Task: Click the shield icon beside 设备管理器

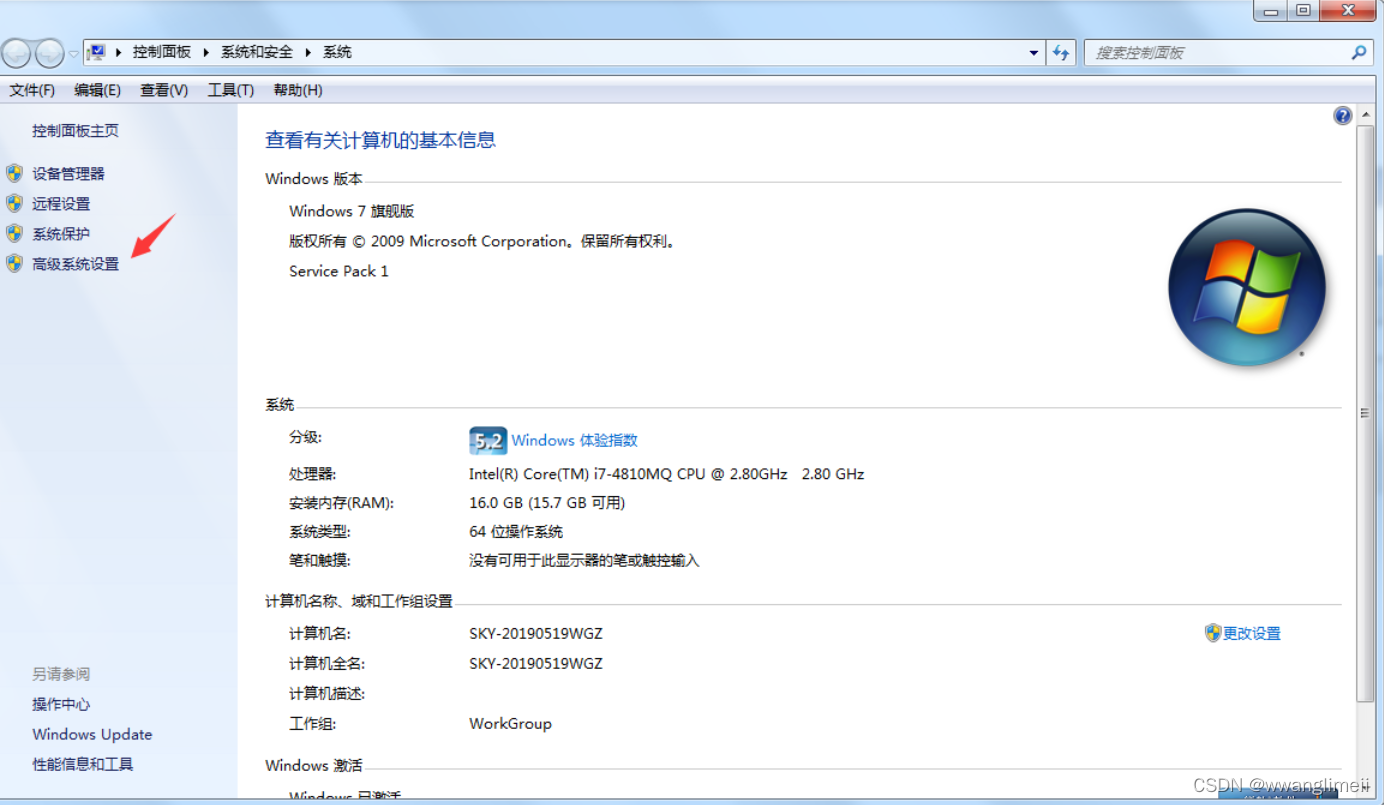Action: point(14,173)
